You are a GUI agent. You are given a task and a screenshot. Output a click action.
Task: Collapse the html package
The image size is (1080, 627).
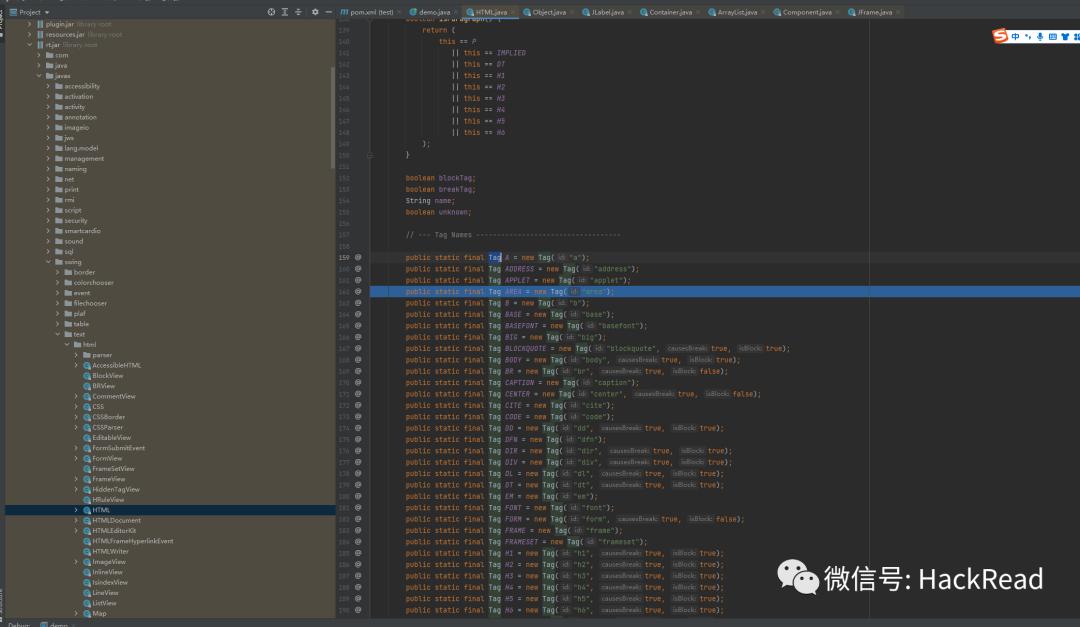click(x=67, y=345)
